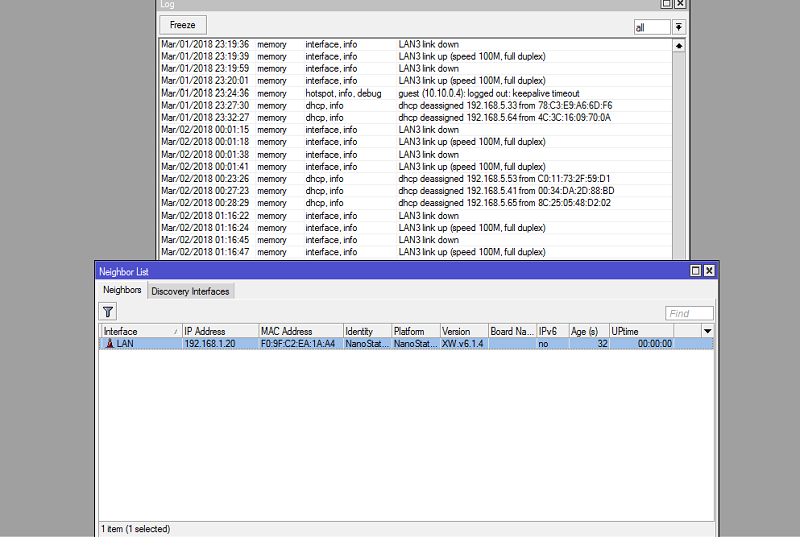800x537 pixels.
Task: Switch to the Discovery Interfaces tab
Action: [x=190, y=291]
